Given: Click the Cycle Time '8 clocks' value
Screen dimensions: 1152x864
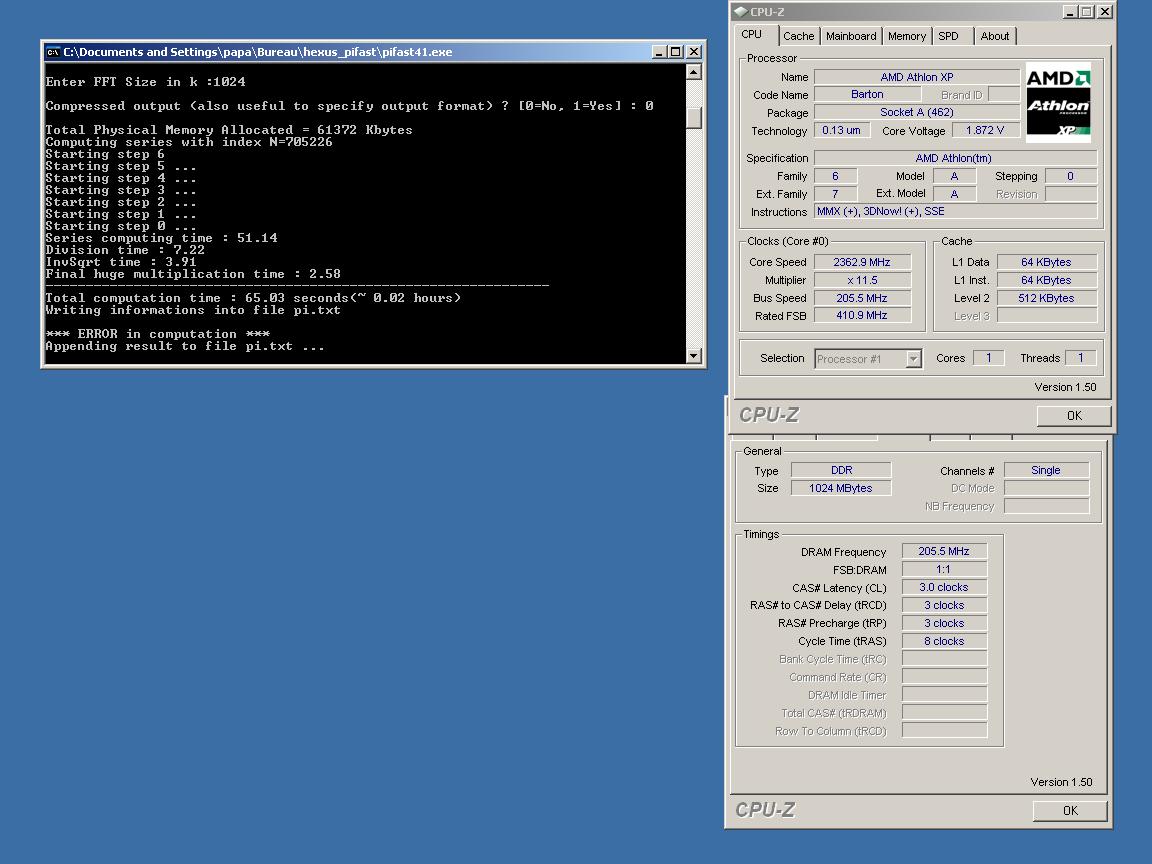Looking at the screenshot, I should tap(944, 641).
